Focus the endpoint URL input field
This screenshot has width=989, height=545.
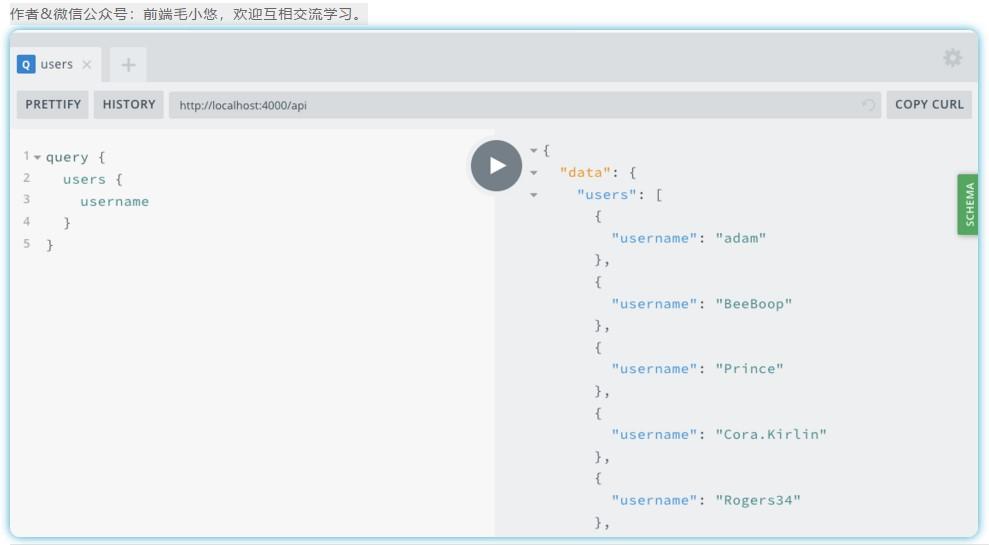pos(524,105)
